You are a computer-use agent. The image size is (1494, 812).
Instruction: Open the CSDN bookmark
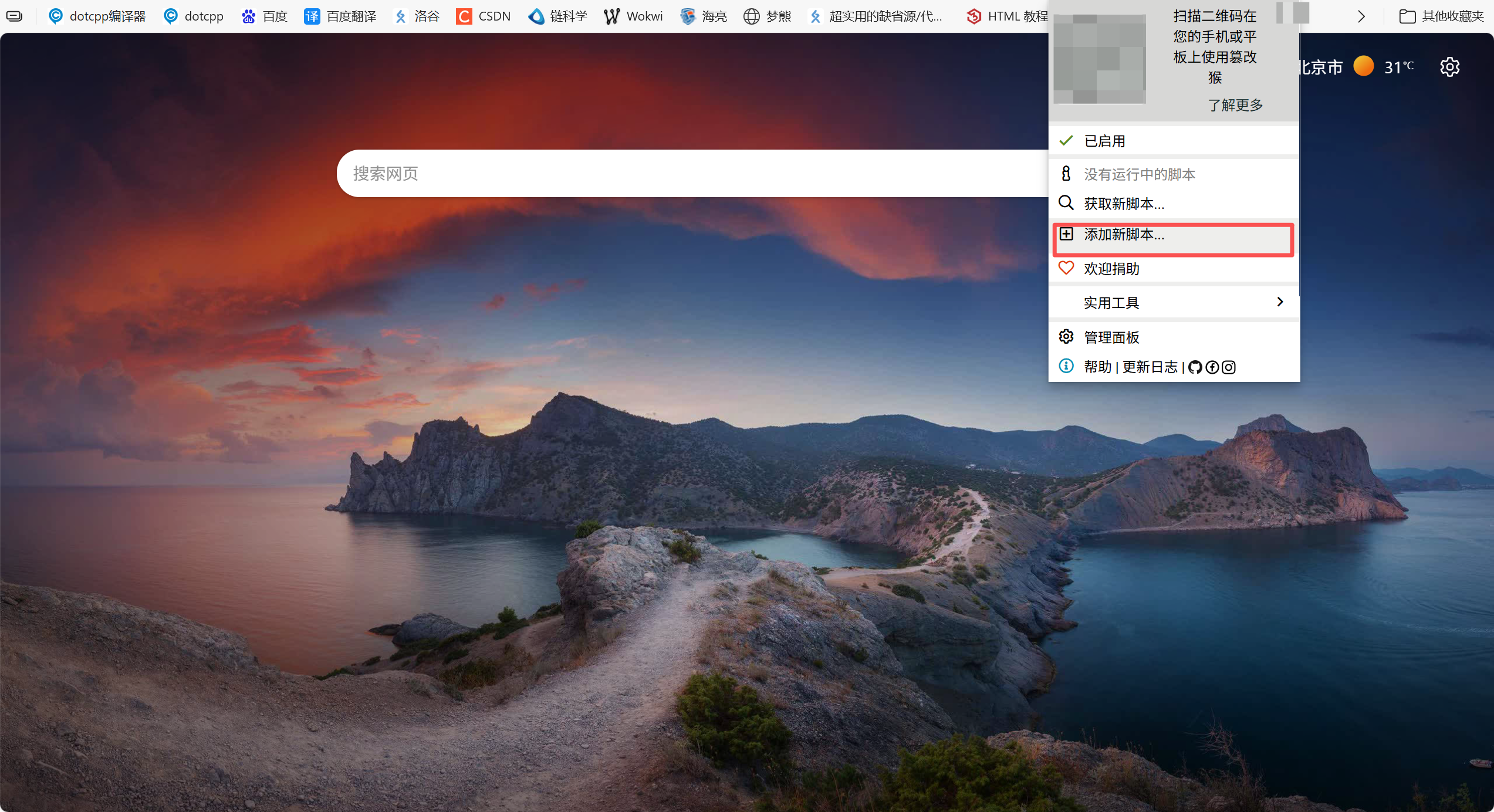point(483,16)
